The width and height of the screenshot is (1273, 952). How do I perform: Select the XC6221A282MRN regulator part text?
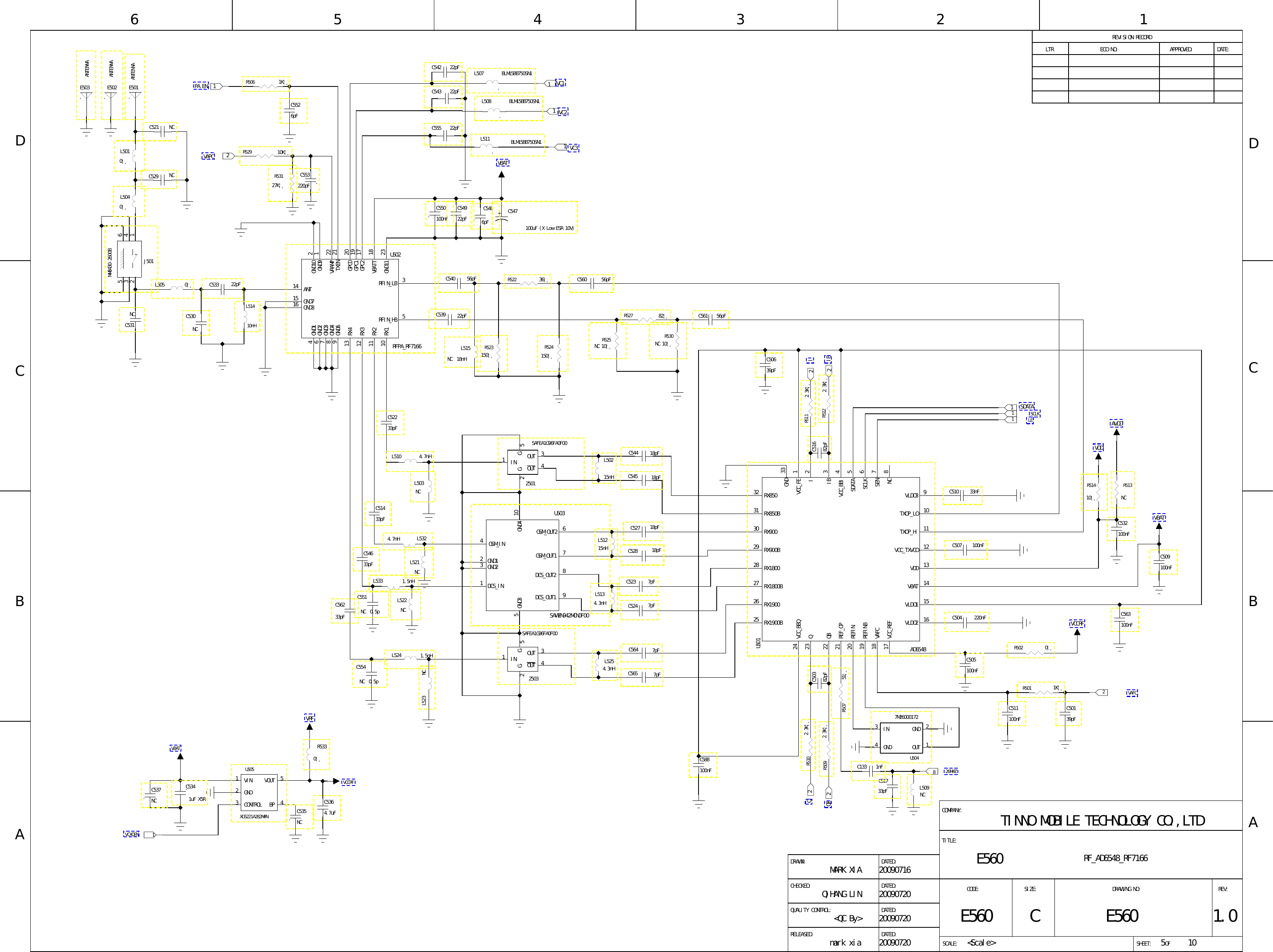click(254, 817)
